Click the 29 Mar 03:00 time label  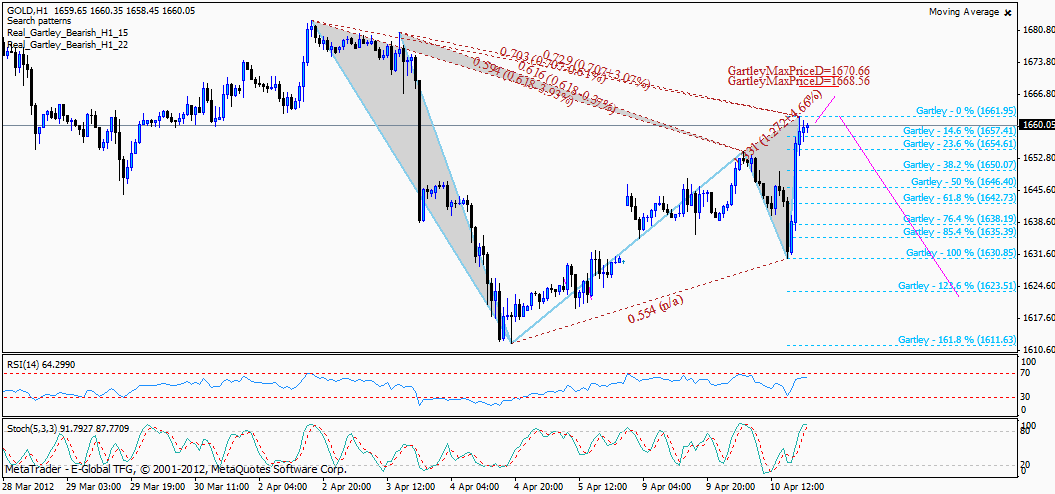tap(94, 486)
